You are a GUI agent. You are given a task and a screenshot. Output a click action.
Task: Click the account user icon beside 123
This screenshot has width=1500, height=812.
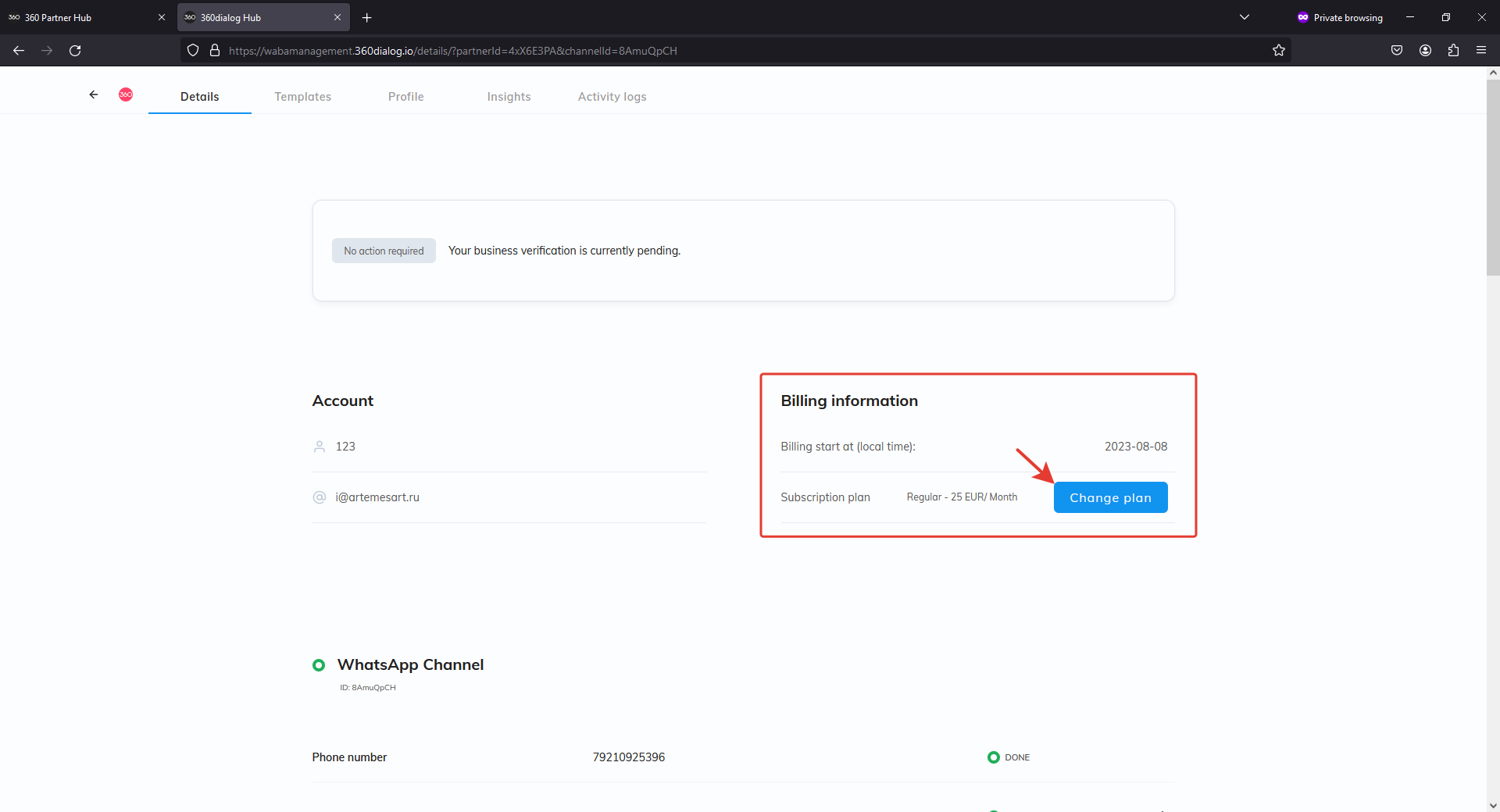coord(320,447)
